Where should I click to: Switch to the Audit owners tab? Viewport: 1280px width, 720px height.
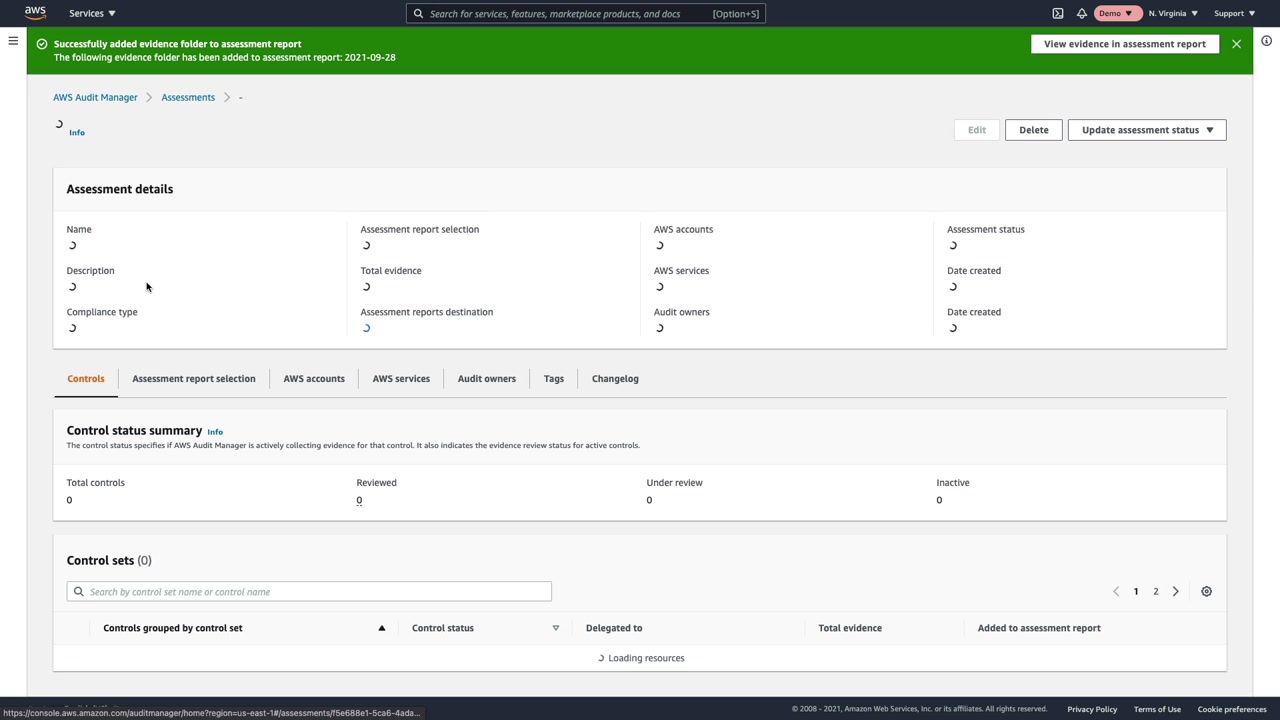pos(487,379)
